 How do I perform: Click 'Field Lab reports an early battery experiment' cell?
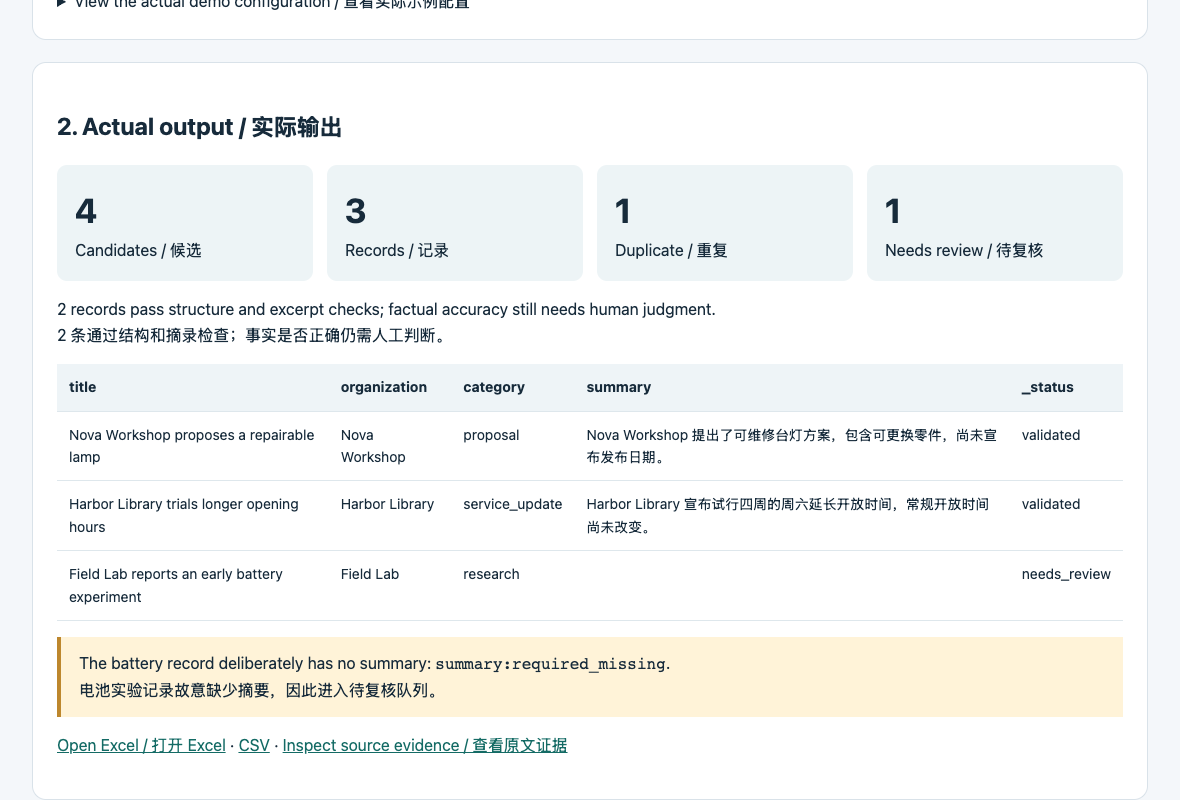175,586
